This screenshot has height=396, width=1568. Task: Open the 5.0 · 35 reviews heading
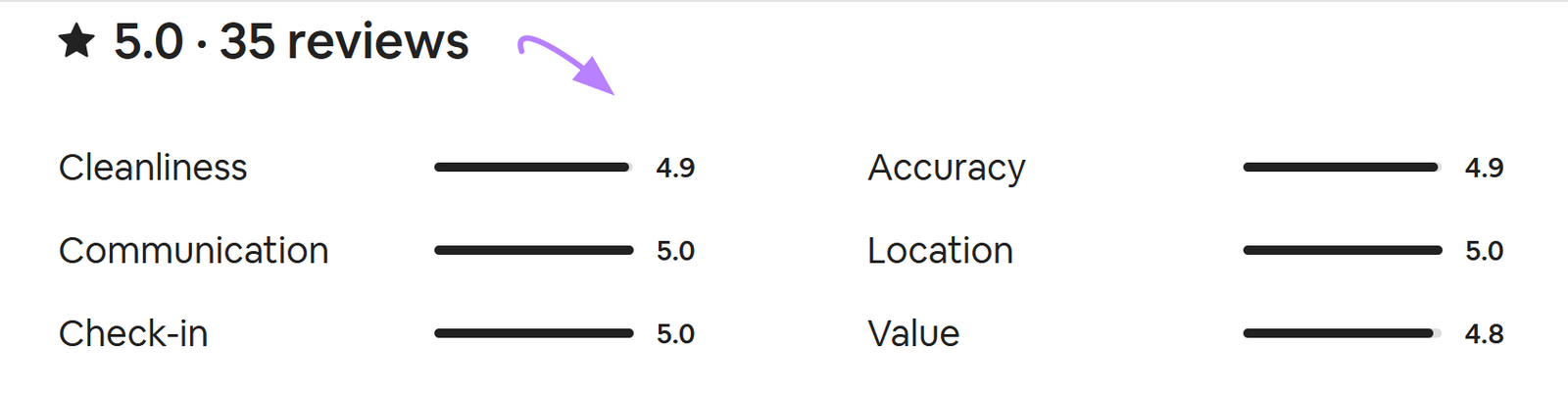[x=291, y=41]
